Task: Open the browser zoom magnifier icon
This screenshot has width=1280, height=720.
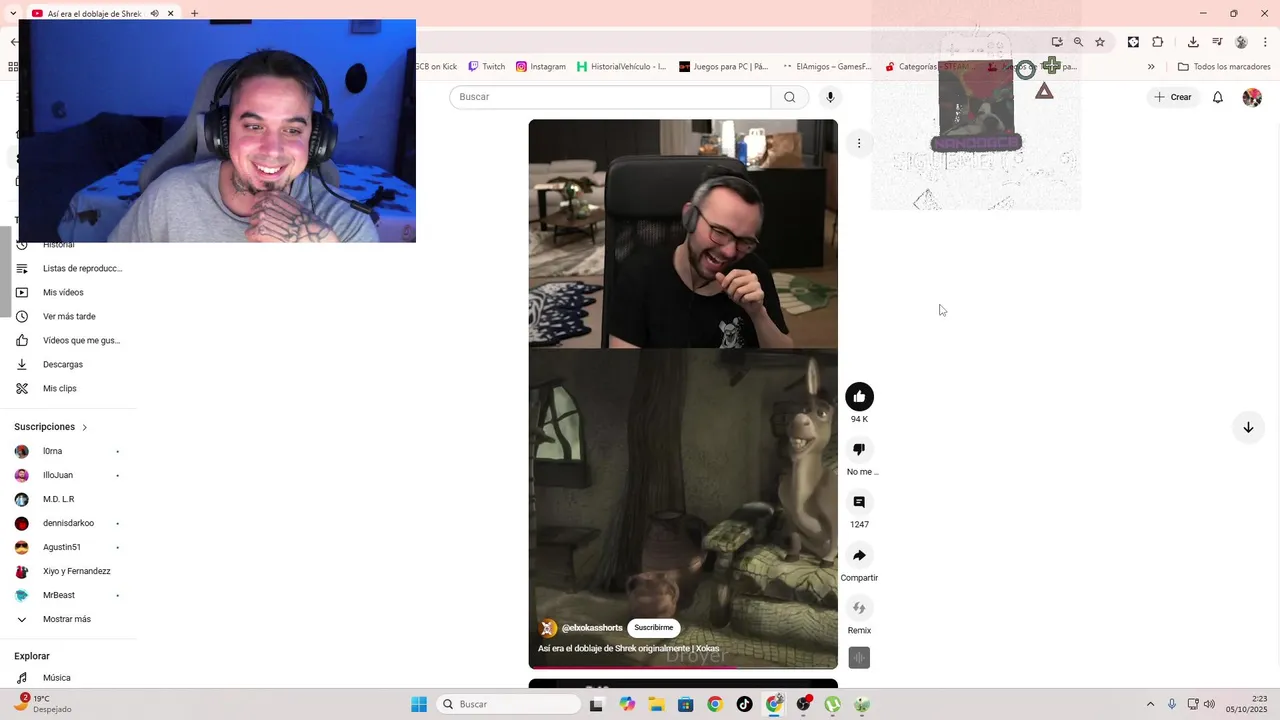Action: coord(1078,42)
